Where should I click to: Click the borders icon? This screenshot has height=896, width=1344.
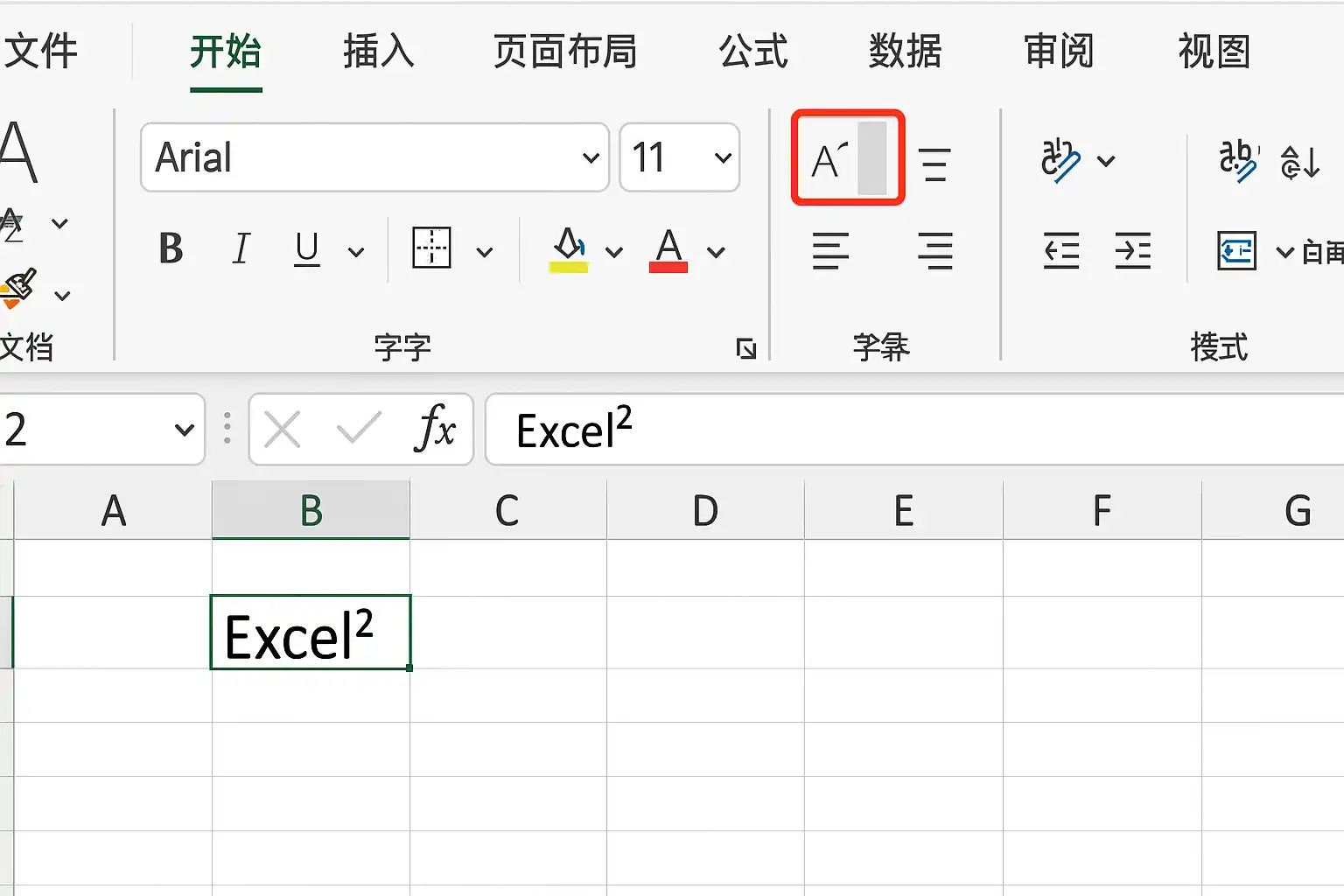[x=431, y=248]
